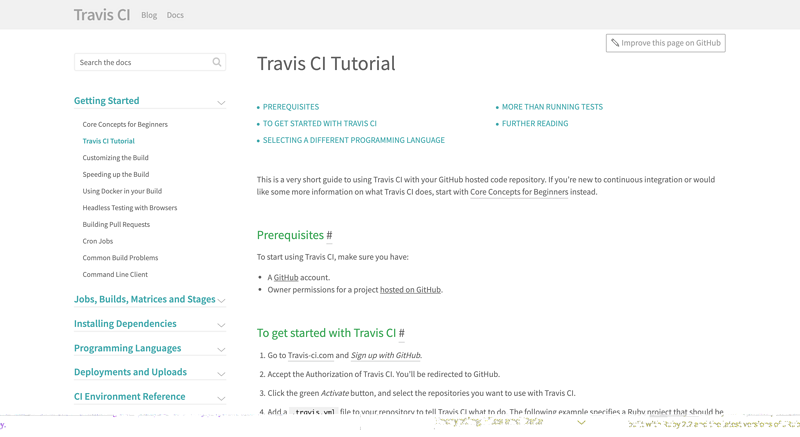Open Using Docker in your Build
Screen dimensions: 800x437
122,191
